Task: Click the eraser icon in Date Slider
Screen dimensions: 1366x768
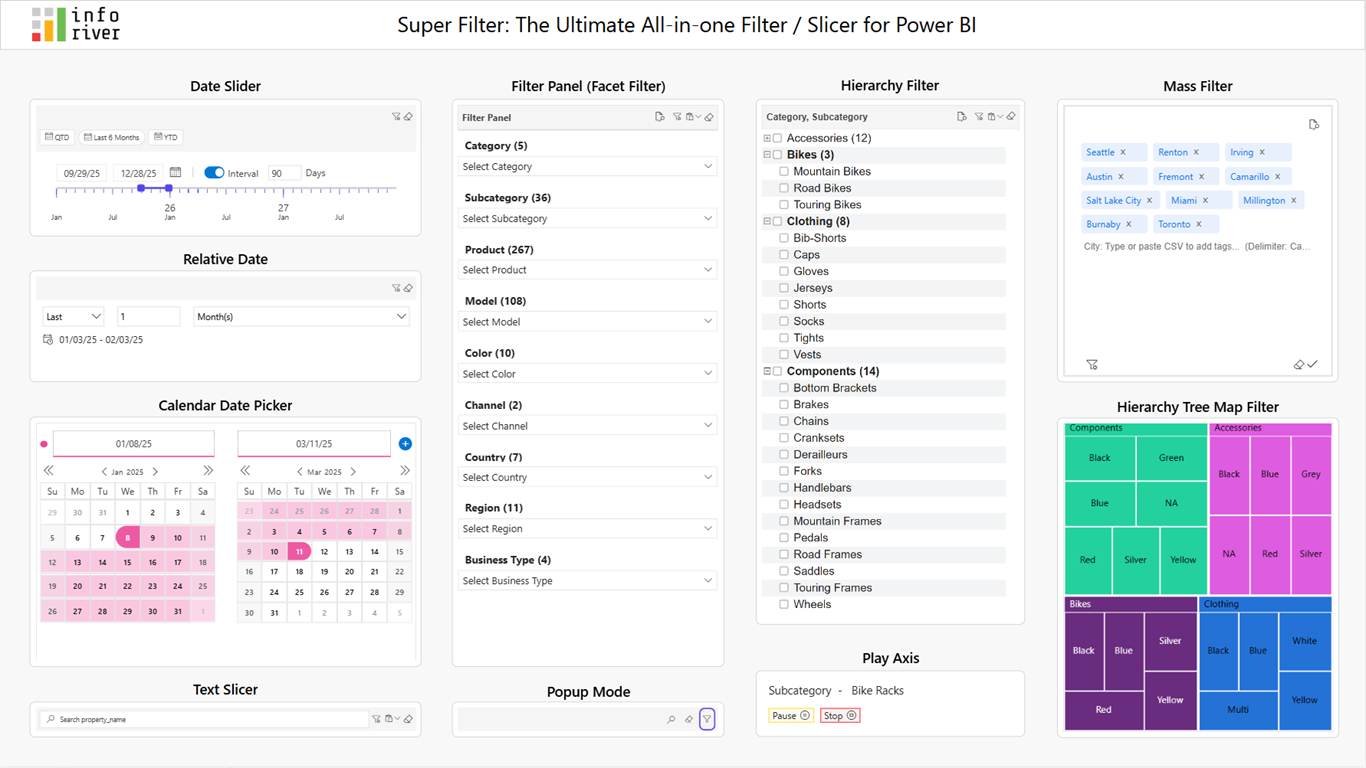Action: [x=408, y=117]
